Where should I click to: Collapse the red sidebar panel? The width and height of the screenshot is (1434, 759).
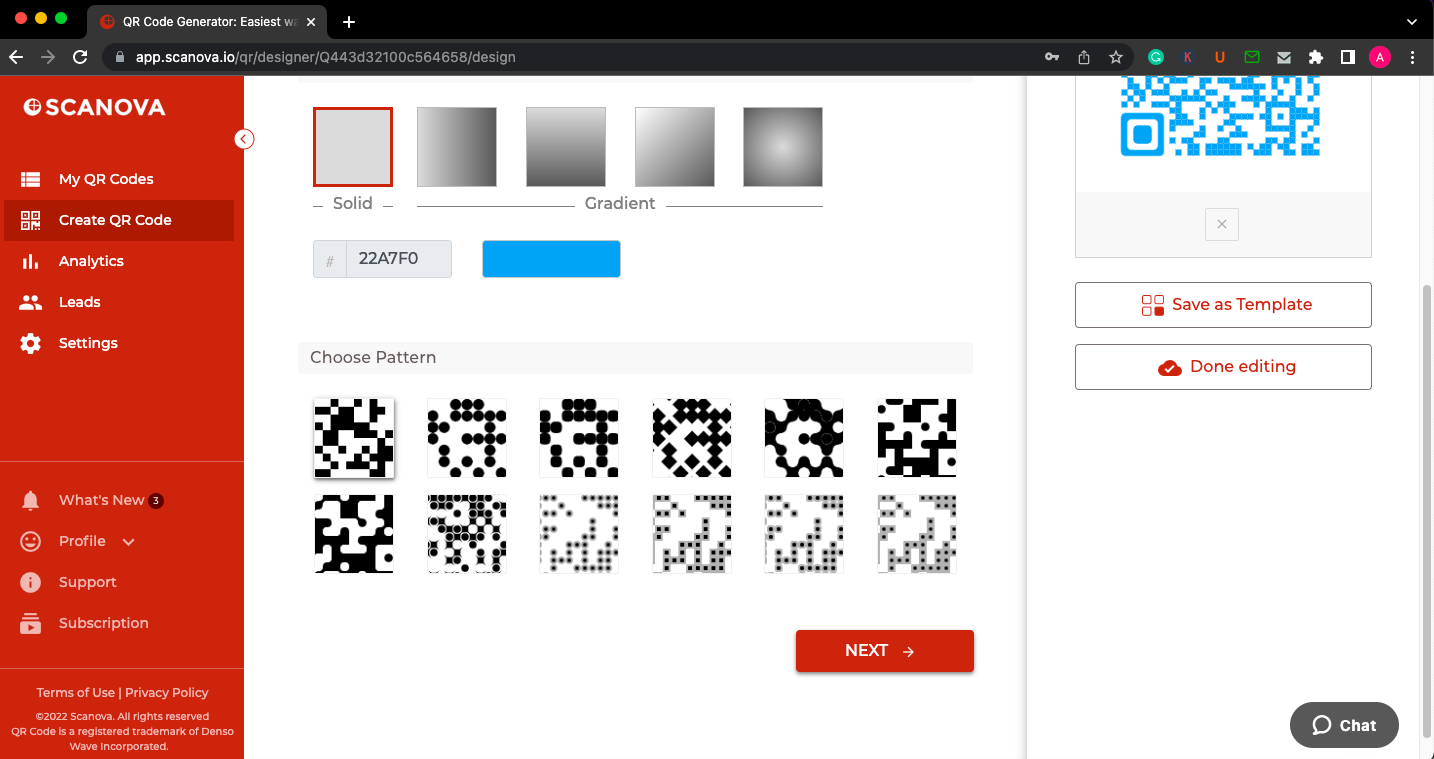click(244, 139)
